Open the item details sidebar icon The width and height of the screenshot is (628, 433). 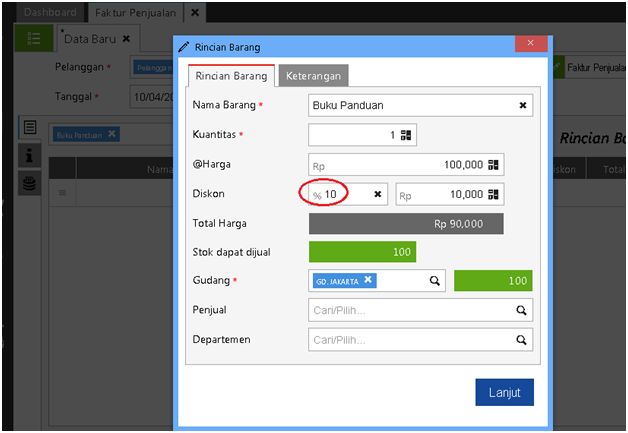pyautogui.click(x=30, y=127)
